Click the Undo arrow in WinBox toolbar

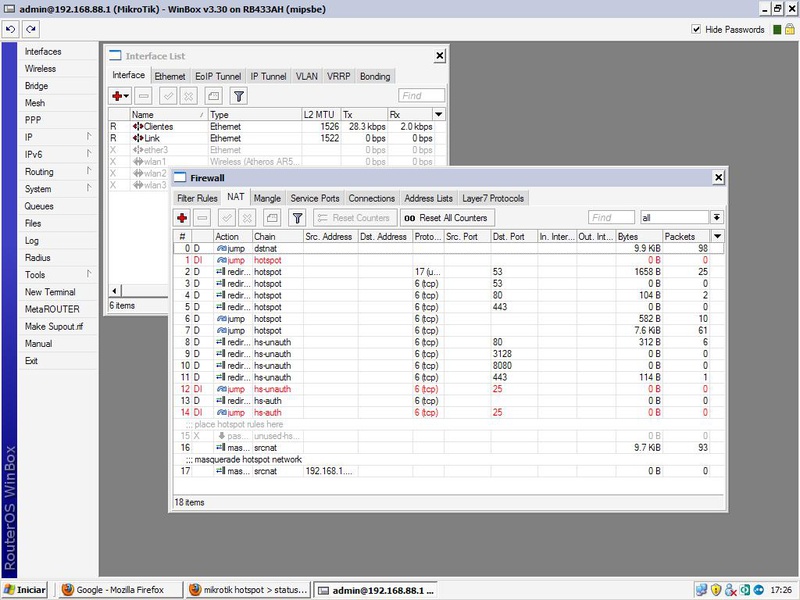11,29
